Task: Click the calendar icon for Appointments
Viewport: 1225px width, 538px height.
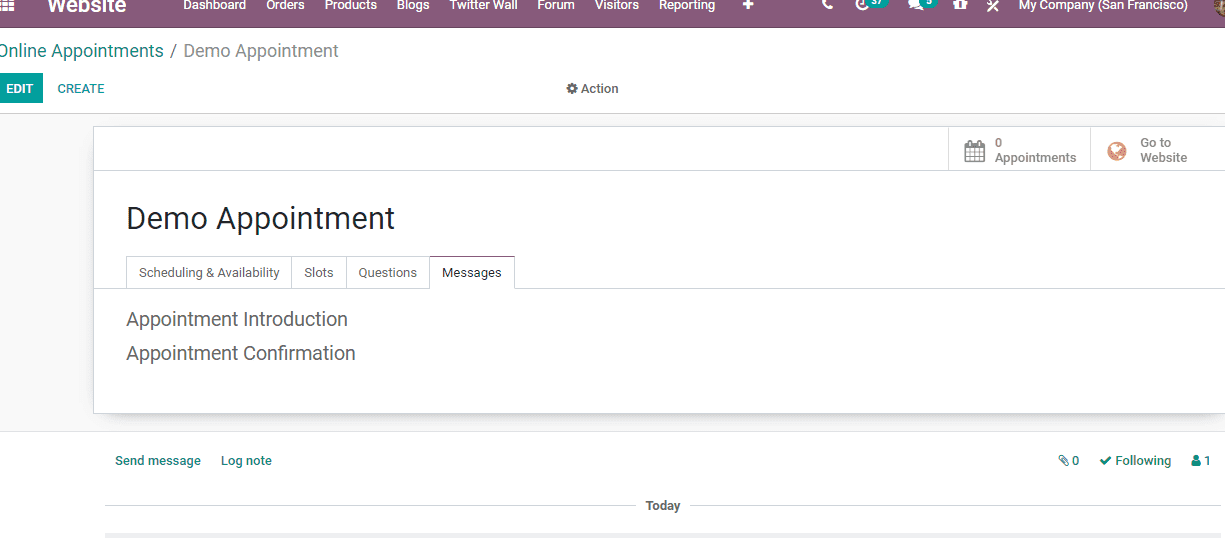Action: (x=974, y=151)
